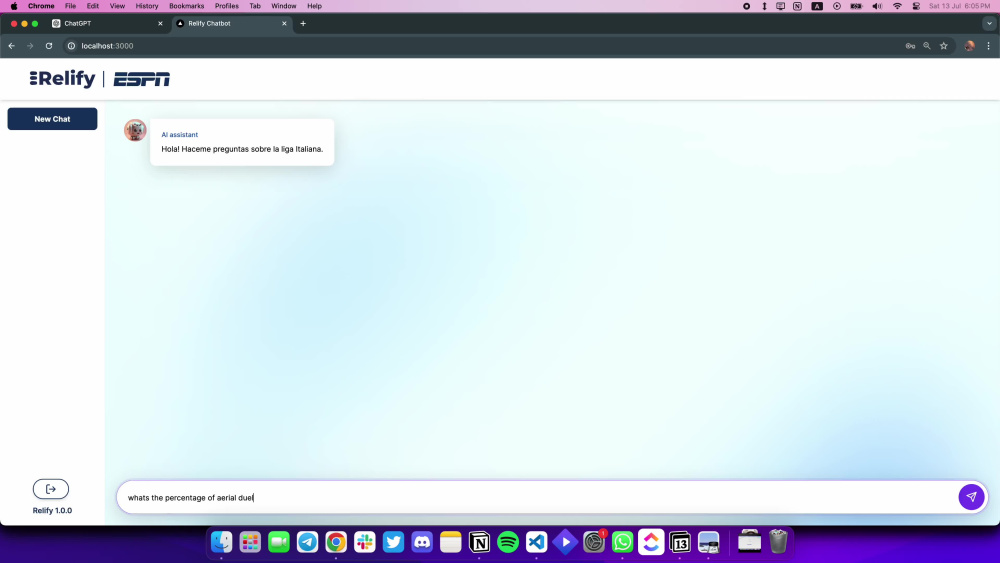Open the Trash in the Dock
The image size is (1000, 563).
(778, 542)
